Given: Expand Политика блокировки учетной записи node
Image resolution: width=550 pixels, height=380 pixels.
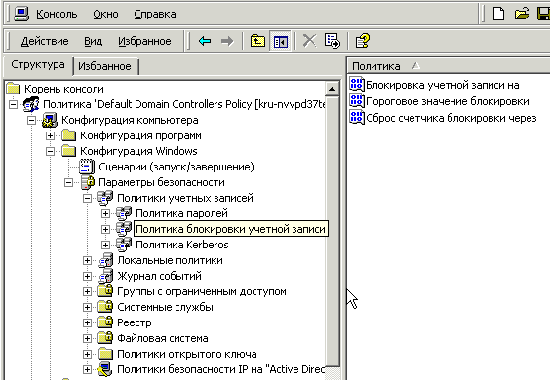Looking at the screenshot, I should [x=105, y=229].
